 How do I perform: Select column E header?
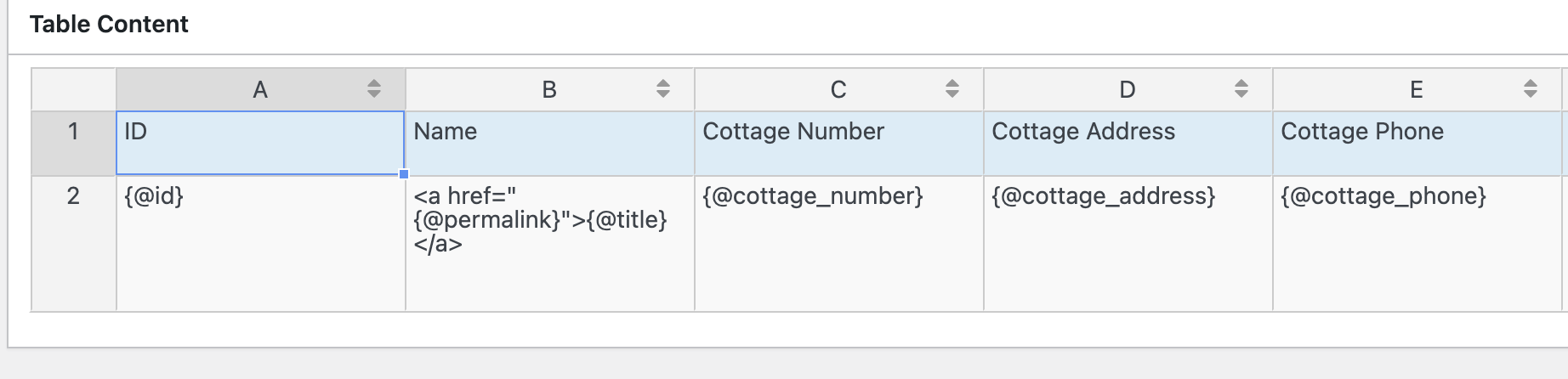[1417, 89]
